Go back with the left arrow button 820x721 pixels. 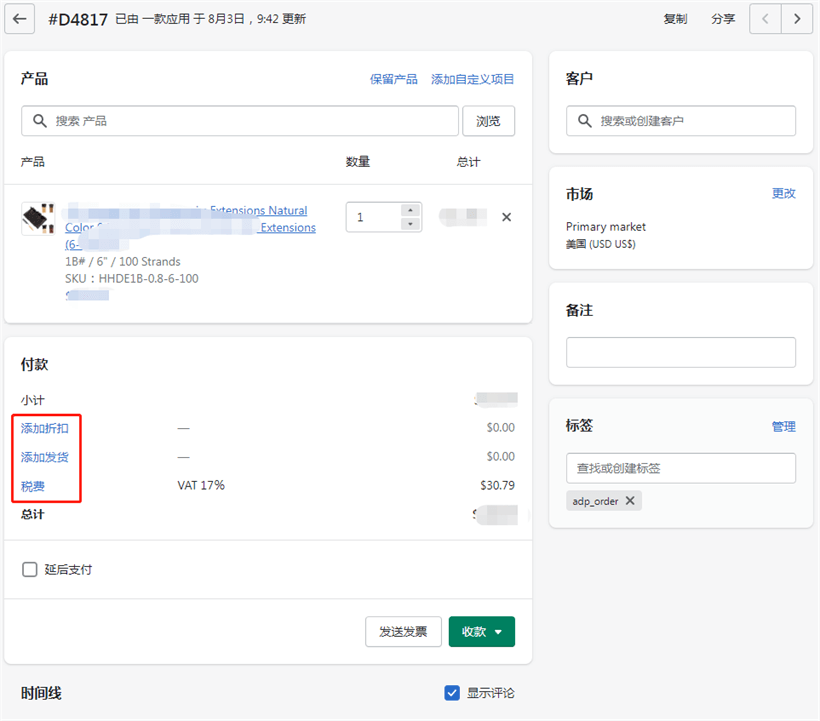pyautogui.click(x=19, y=19)
